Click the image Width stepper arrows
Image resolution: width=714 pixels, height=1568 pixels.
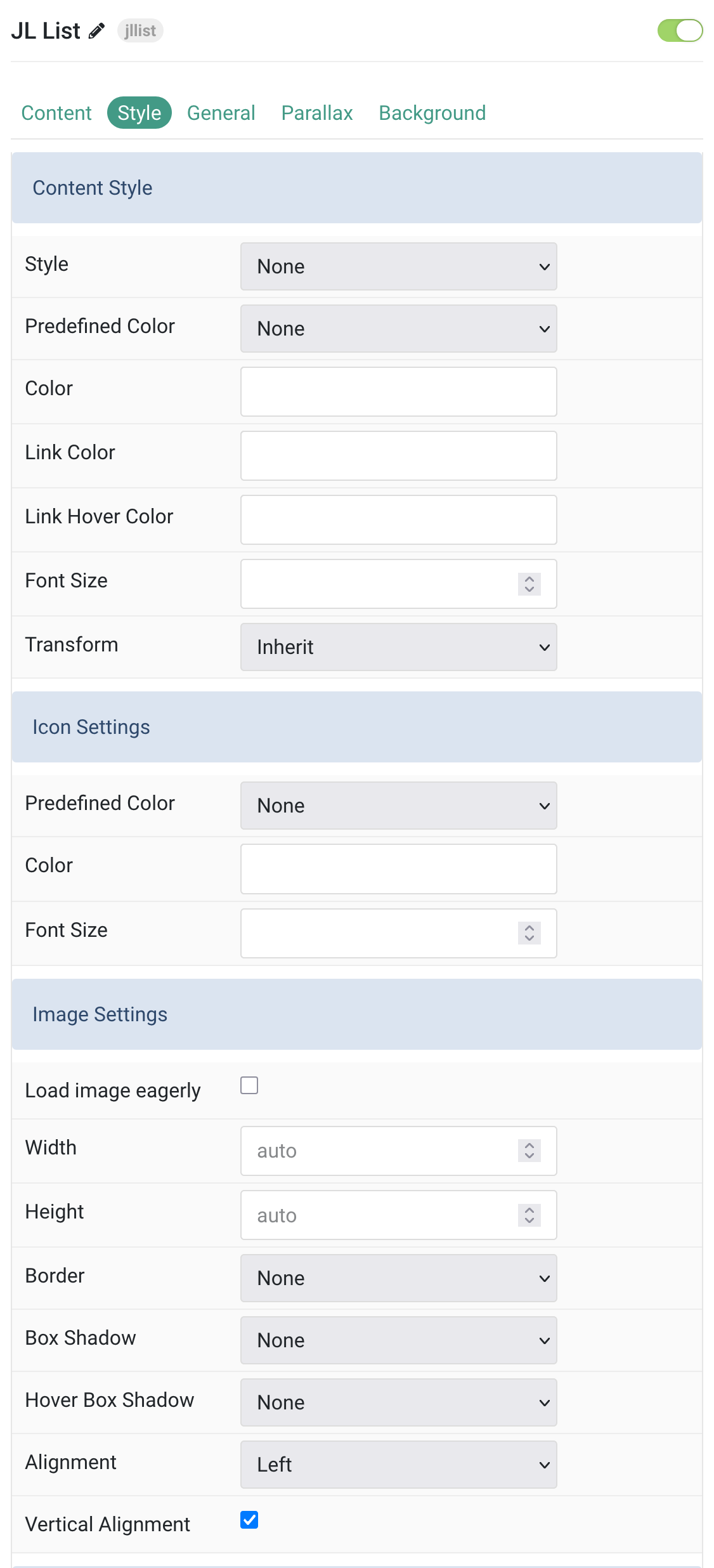coord(529,1151)
